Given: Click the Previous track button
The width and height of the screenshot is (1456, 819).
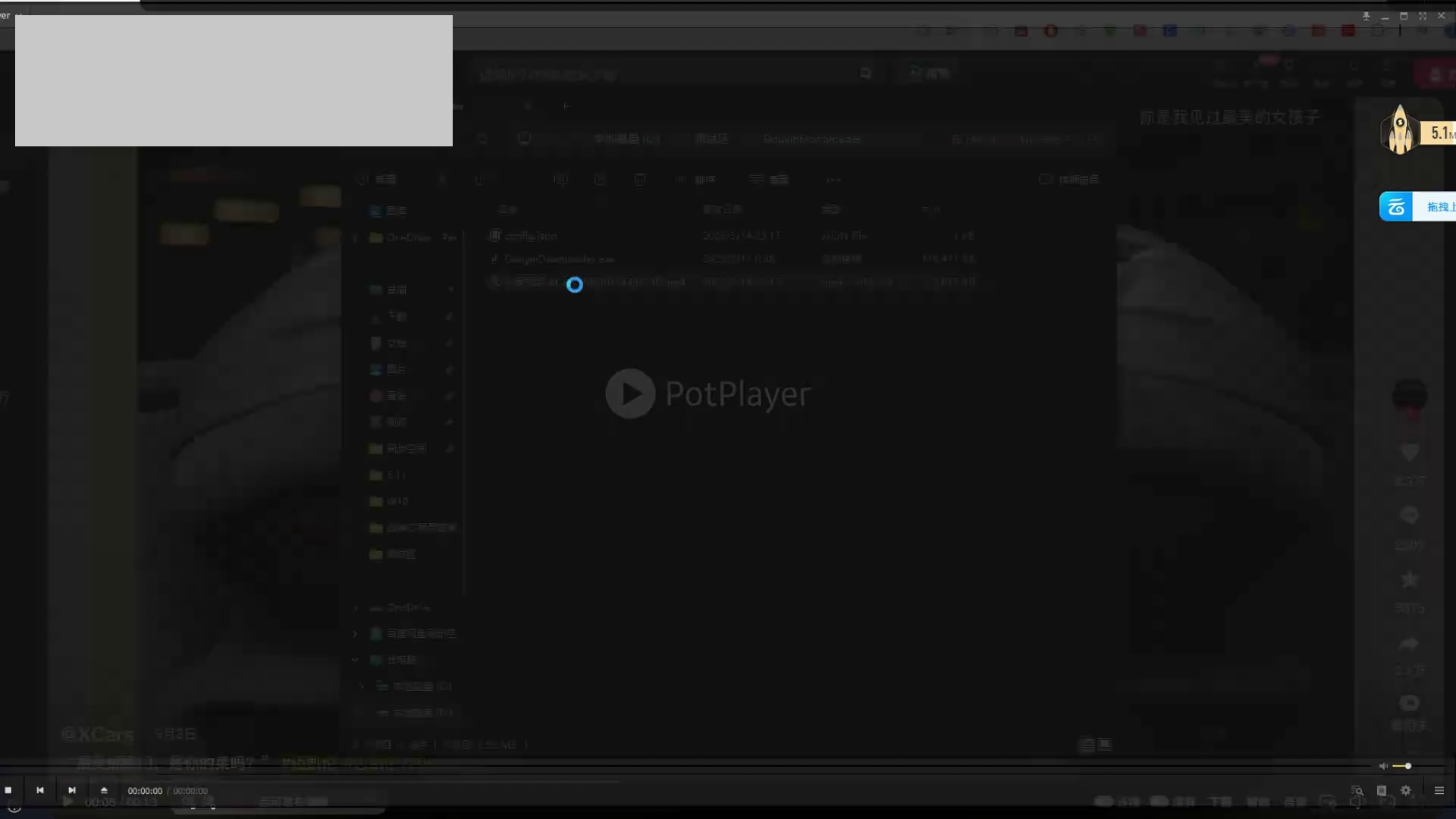Looking at the screenshot, I should (40, 790).
